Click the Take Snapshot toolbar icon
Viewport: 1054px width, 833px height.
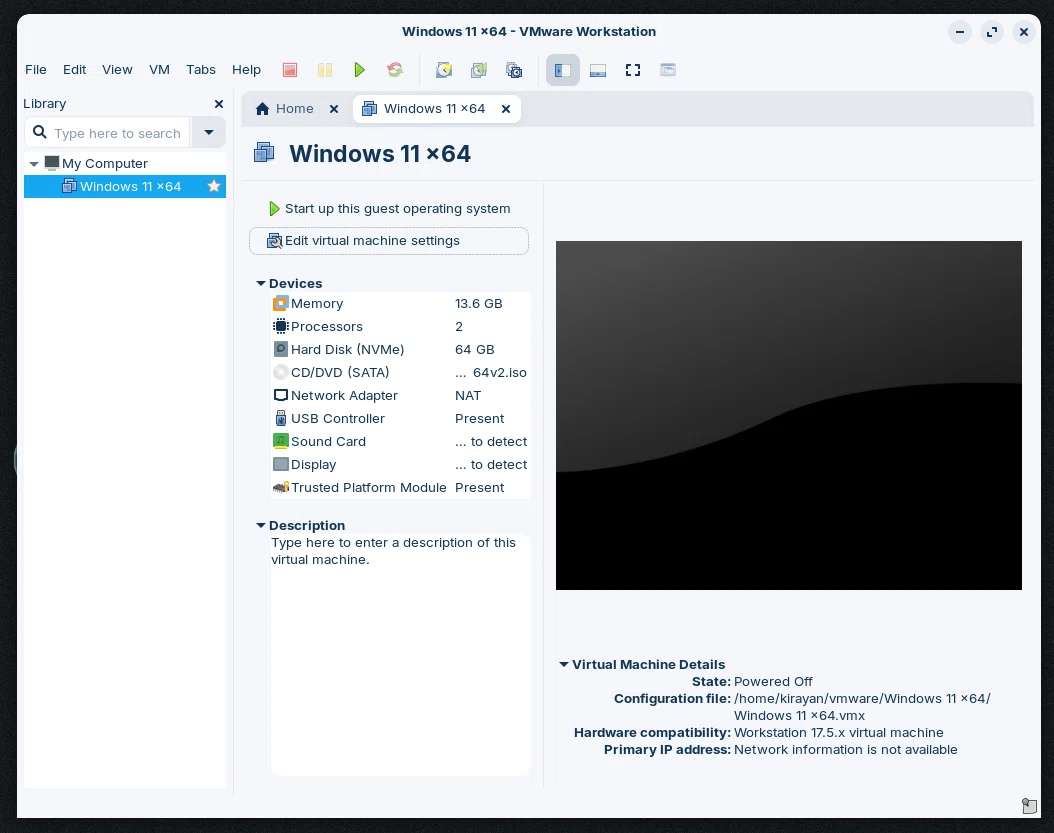444,70
